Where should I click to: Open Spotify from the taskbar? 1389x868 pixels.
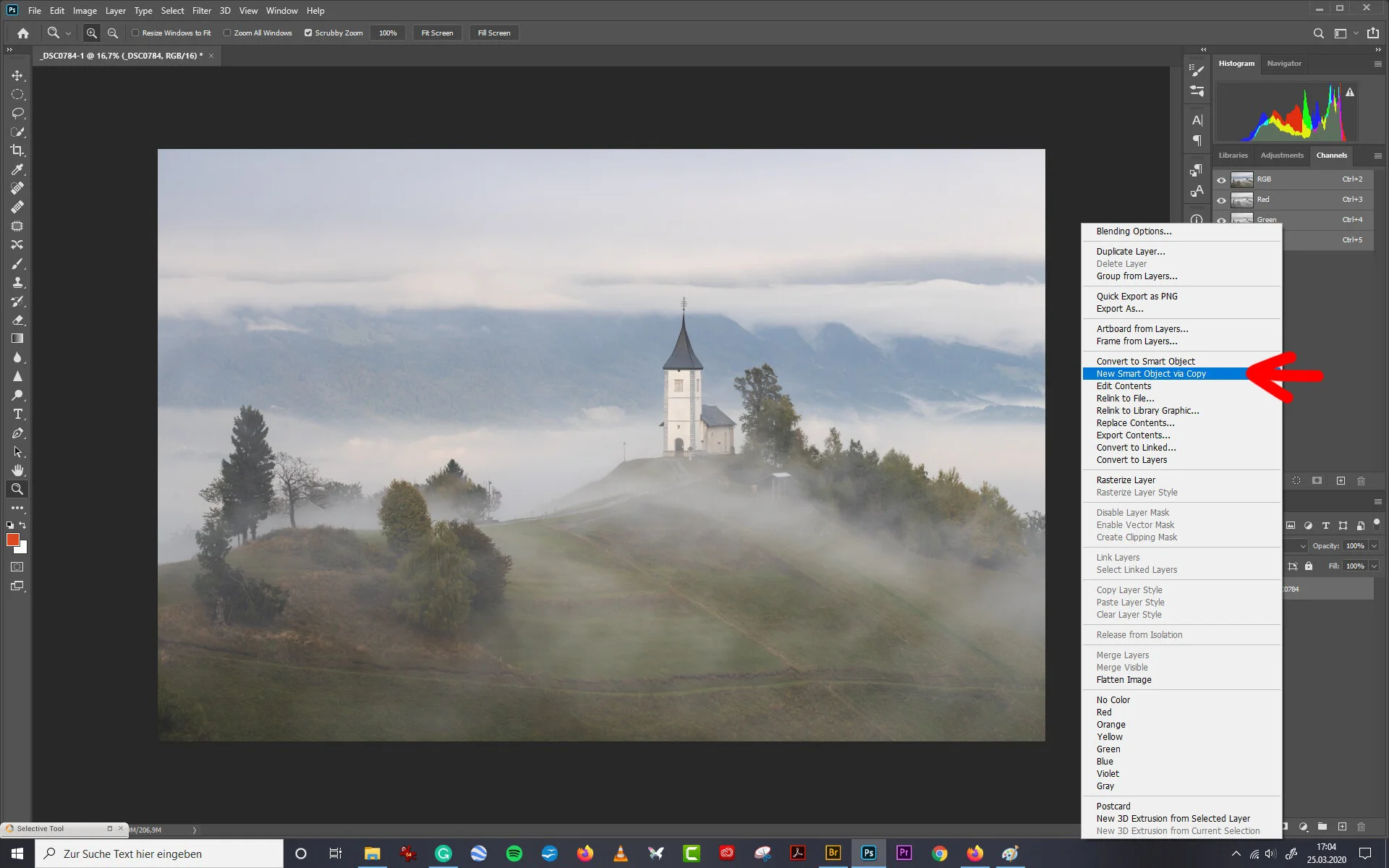[x=514, y=854]
